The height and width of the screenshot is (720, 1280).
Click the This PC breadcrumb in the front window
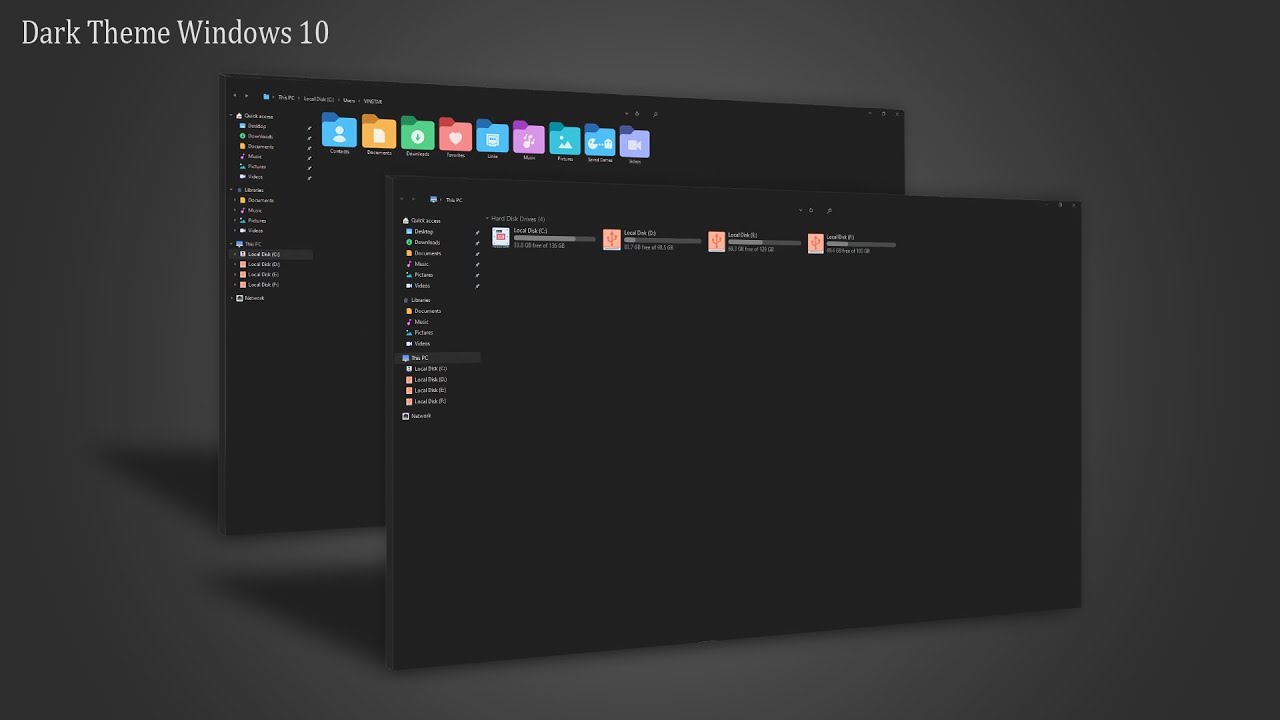pyautogui.click(x=454, y=200)
